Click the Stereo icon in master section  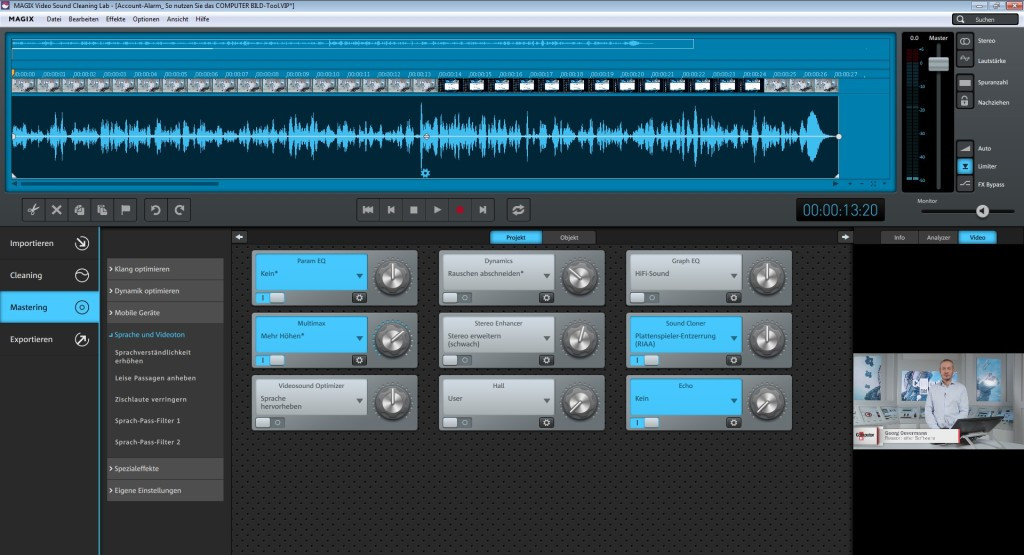click(x=965, y=41)
